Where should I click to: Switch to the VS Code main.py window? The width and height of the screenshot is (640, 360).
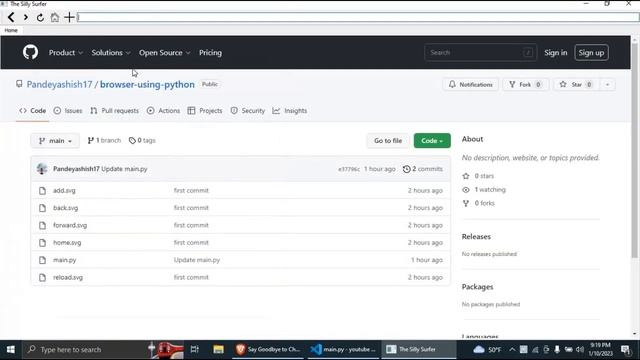[343, 349]
